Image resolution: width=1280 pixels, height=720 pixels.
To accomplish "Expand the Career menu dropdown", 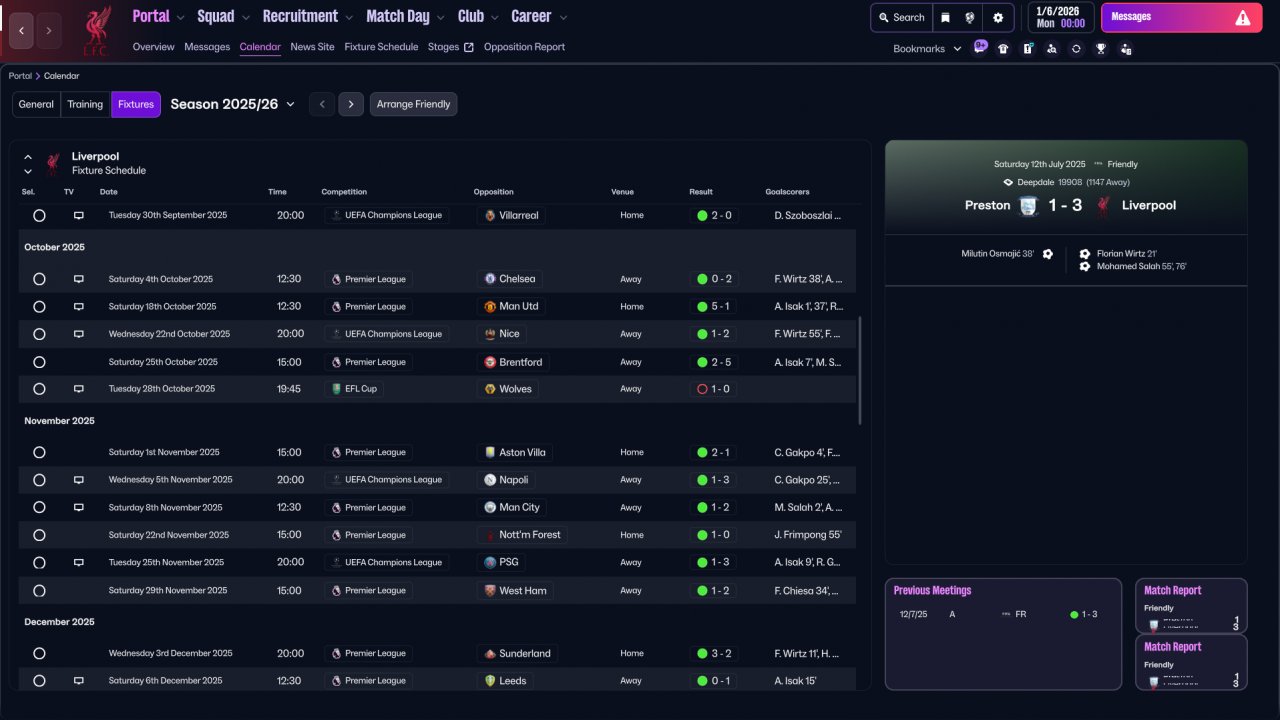I will tap(563, 18).
